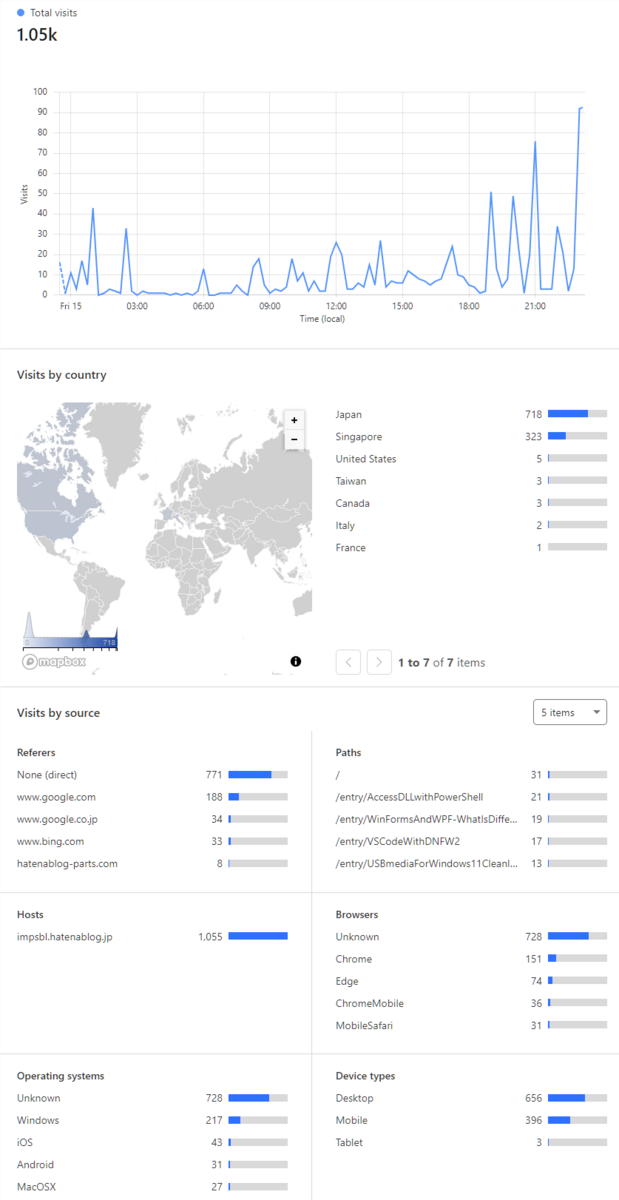Click Android operating system row

pos(152,1164)
